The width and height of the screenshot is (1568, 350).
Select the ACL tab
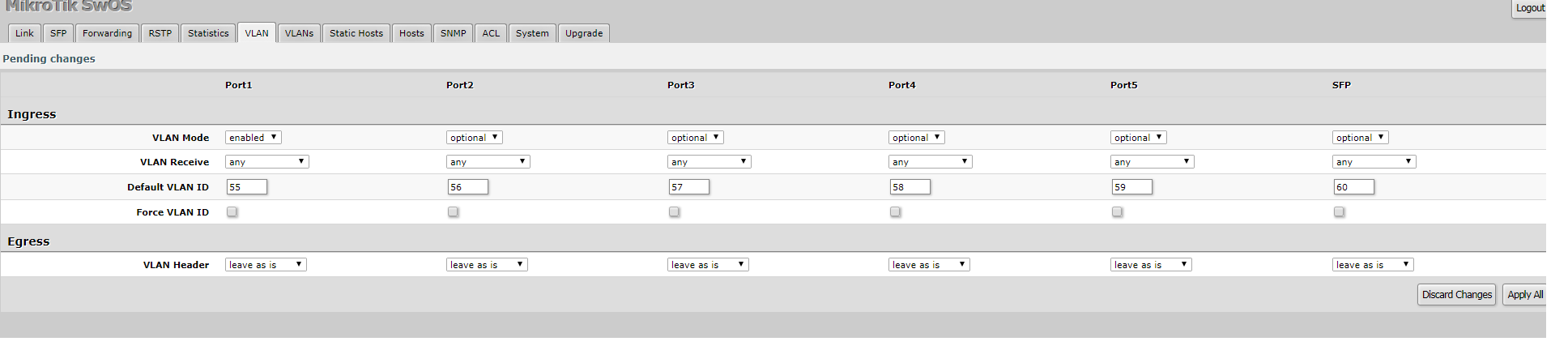click(x=491, y=33)
